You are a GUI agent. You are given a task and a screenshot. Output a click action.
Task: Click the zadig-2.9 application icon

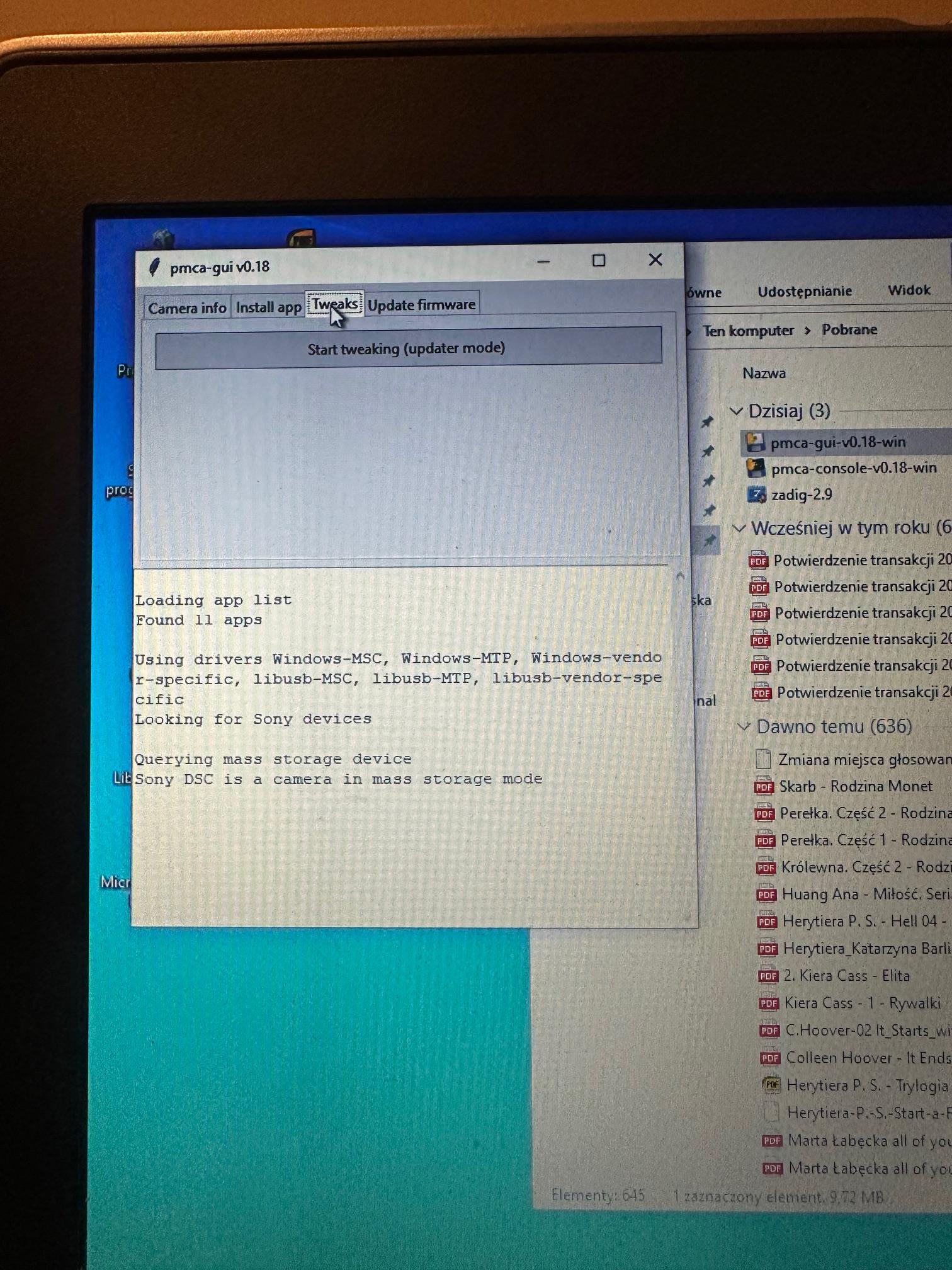tap(756, 495)
